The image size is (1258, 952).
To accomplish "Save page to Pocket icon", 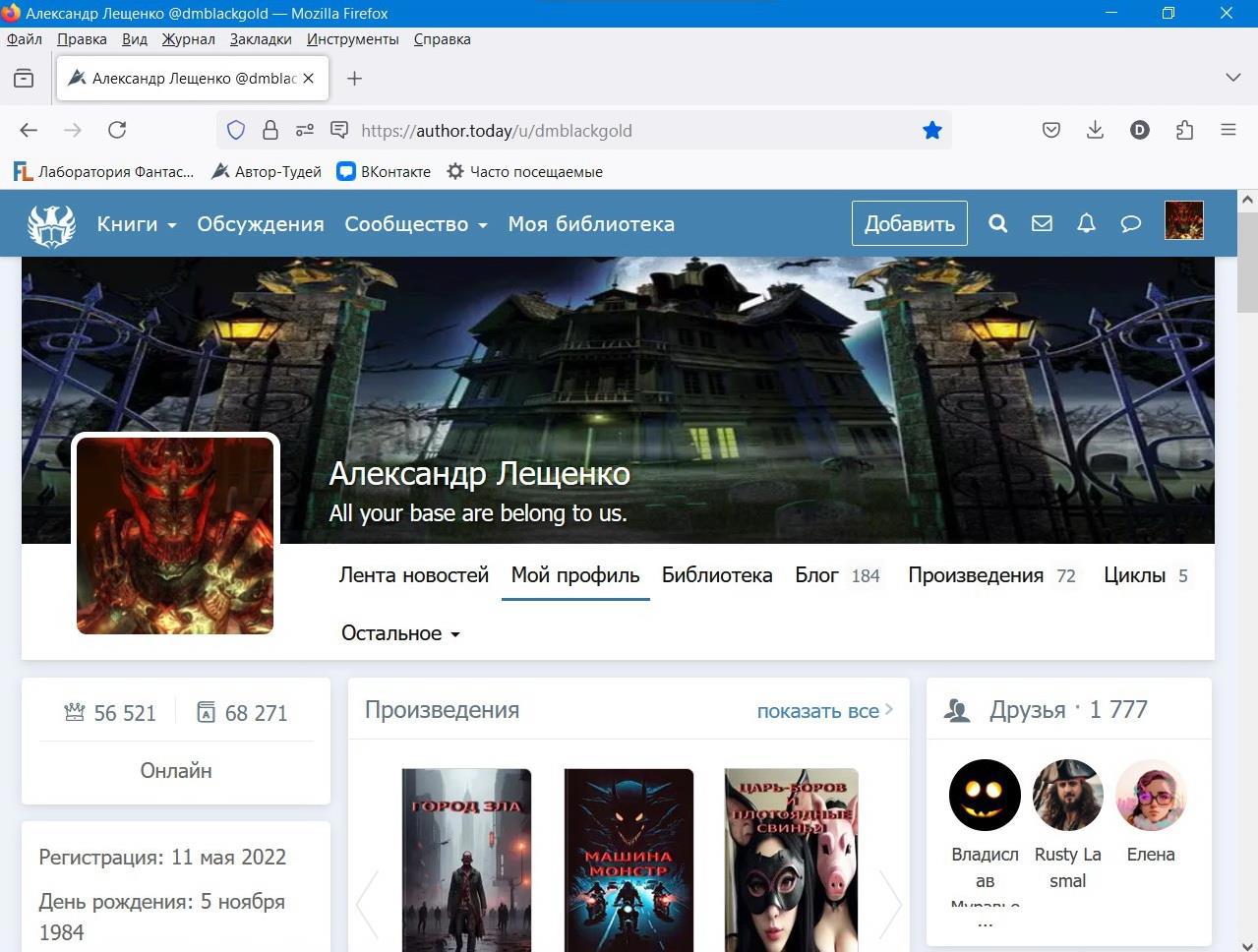I will tap(1051, 131).
